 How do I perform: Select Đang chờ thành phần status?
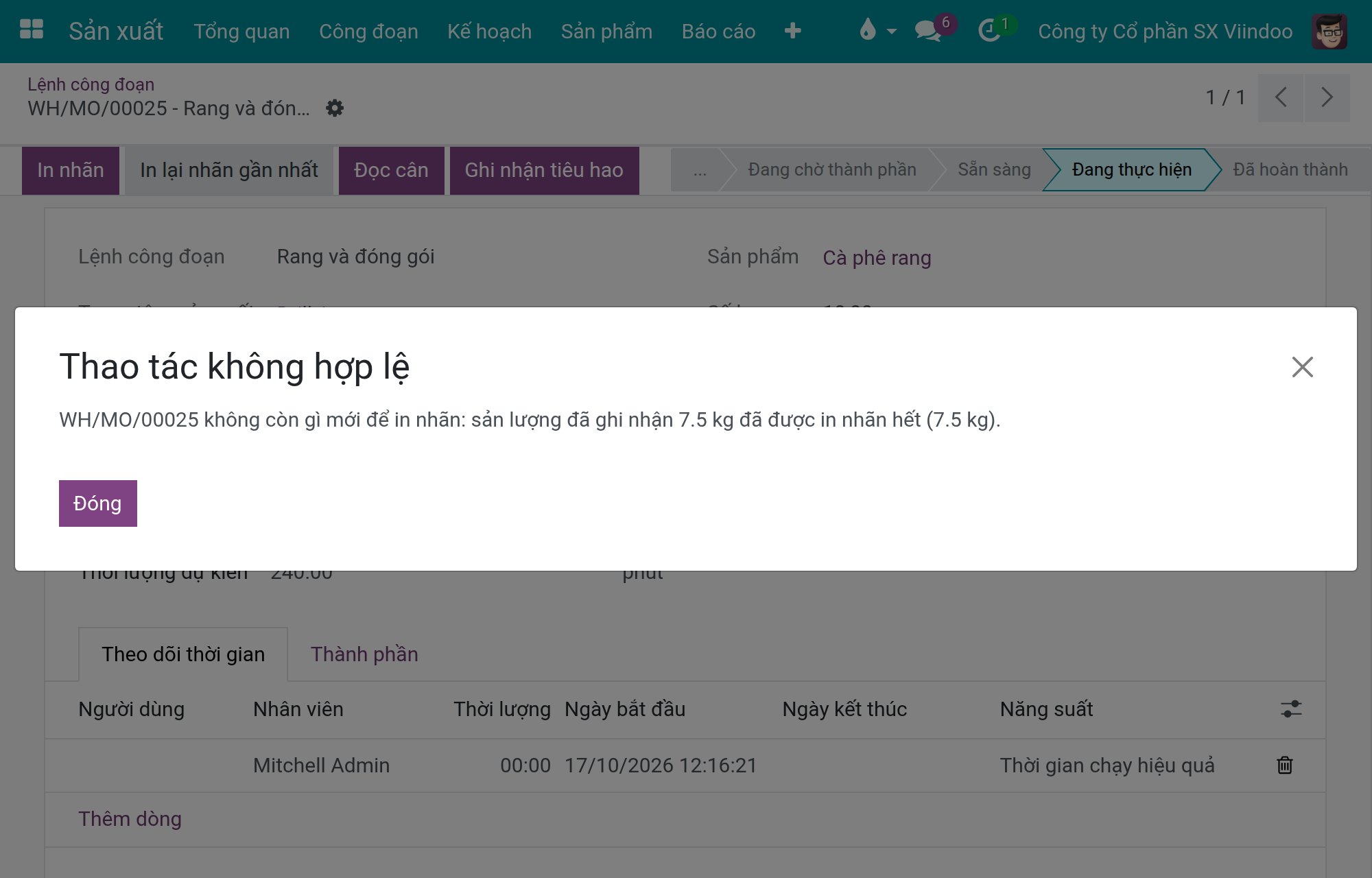pyautogui.click(x=832, y=170)
